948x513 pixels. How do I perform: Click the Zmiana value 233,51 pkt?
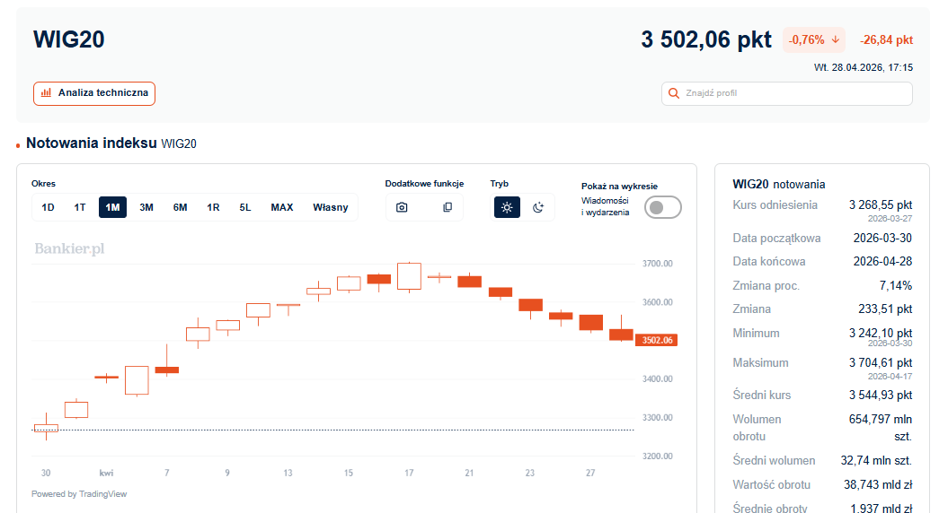(x=885, y=309)
